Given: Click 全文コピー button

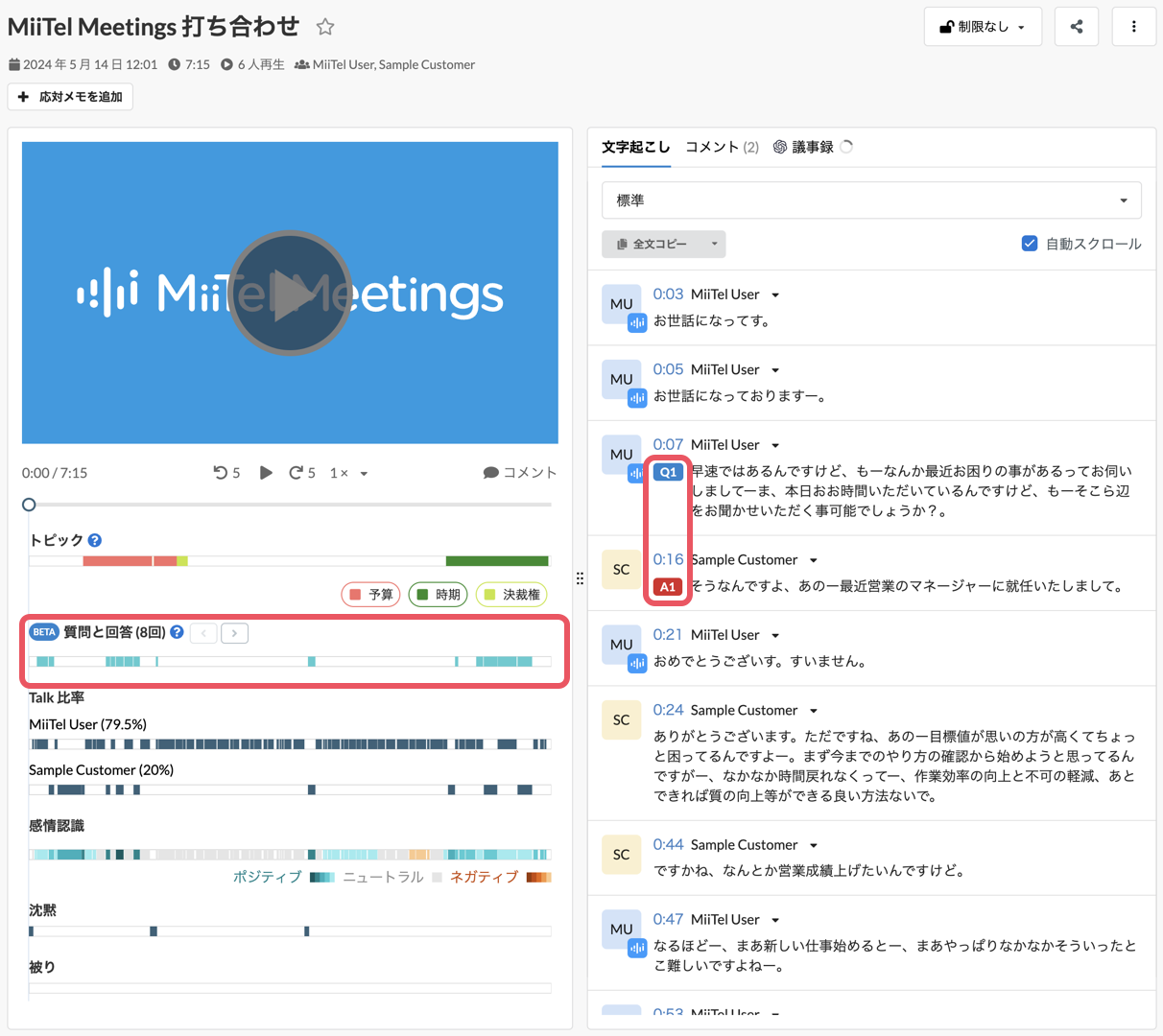Looking at the screenshot, I should (653, 245).
